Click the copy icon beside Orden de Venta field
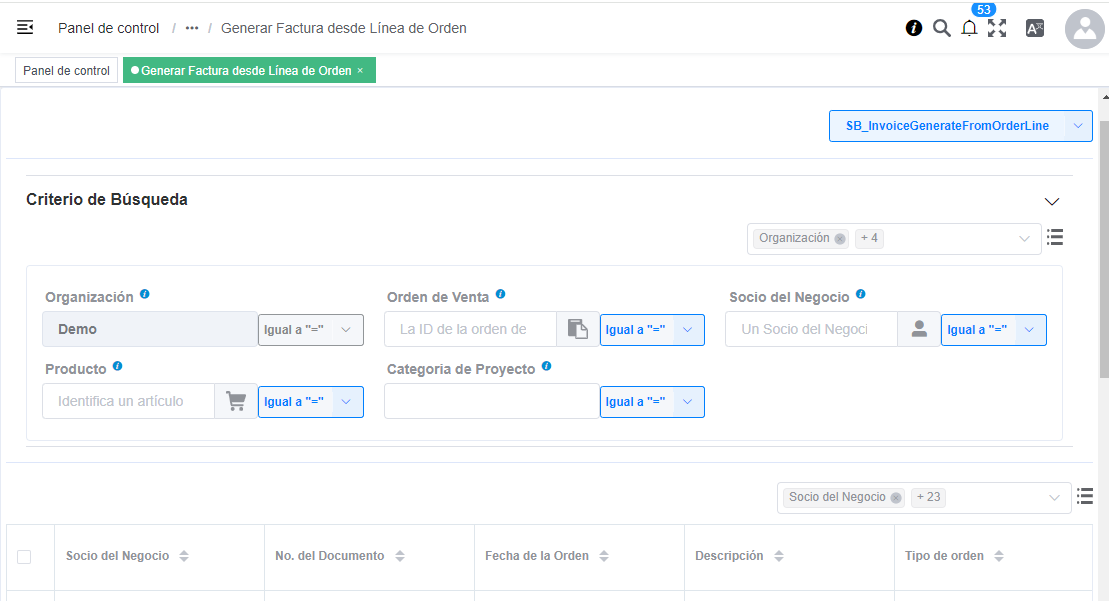1109x601 pixels. [x=577, y=329]
